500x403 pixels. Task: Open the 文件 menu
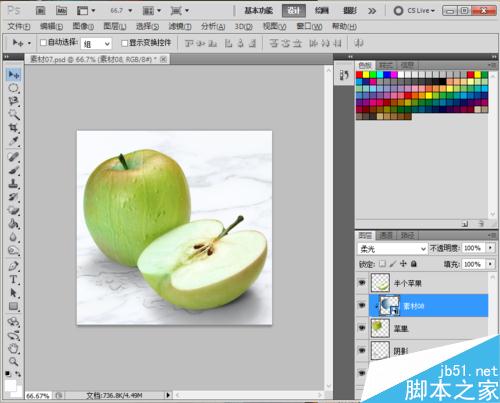click(19, 26)
